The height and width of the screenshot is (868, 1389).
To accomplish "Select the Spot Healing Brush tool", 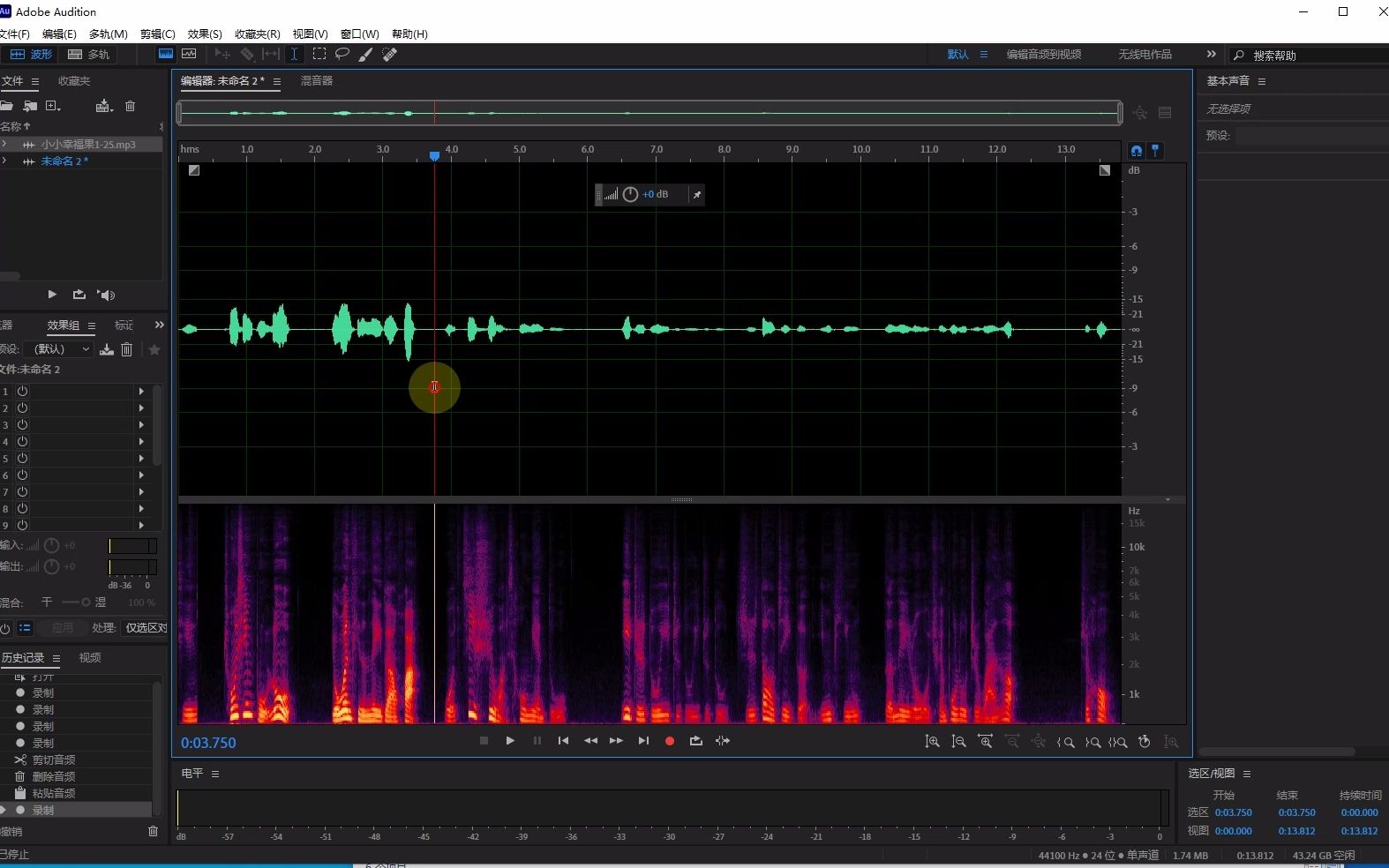I will 389,55.
